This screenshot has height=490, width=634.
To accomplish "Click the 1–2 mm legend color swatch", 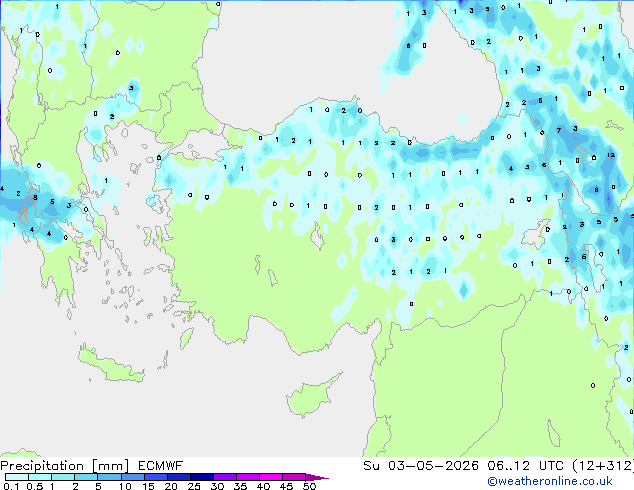I will (x=63, y=477).
